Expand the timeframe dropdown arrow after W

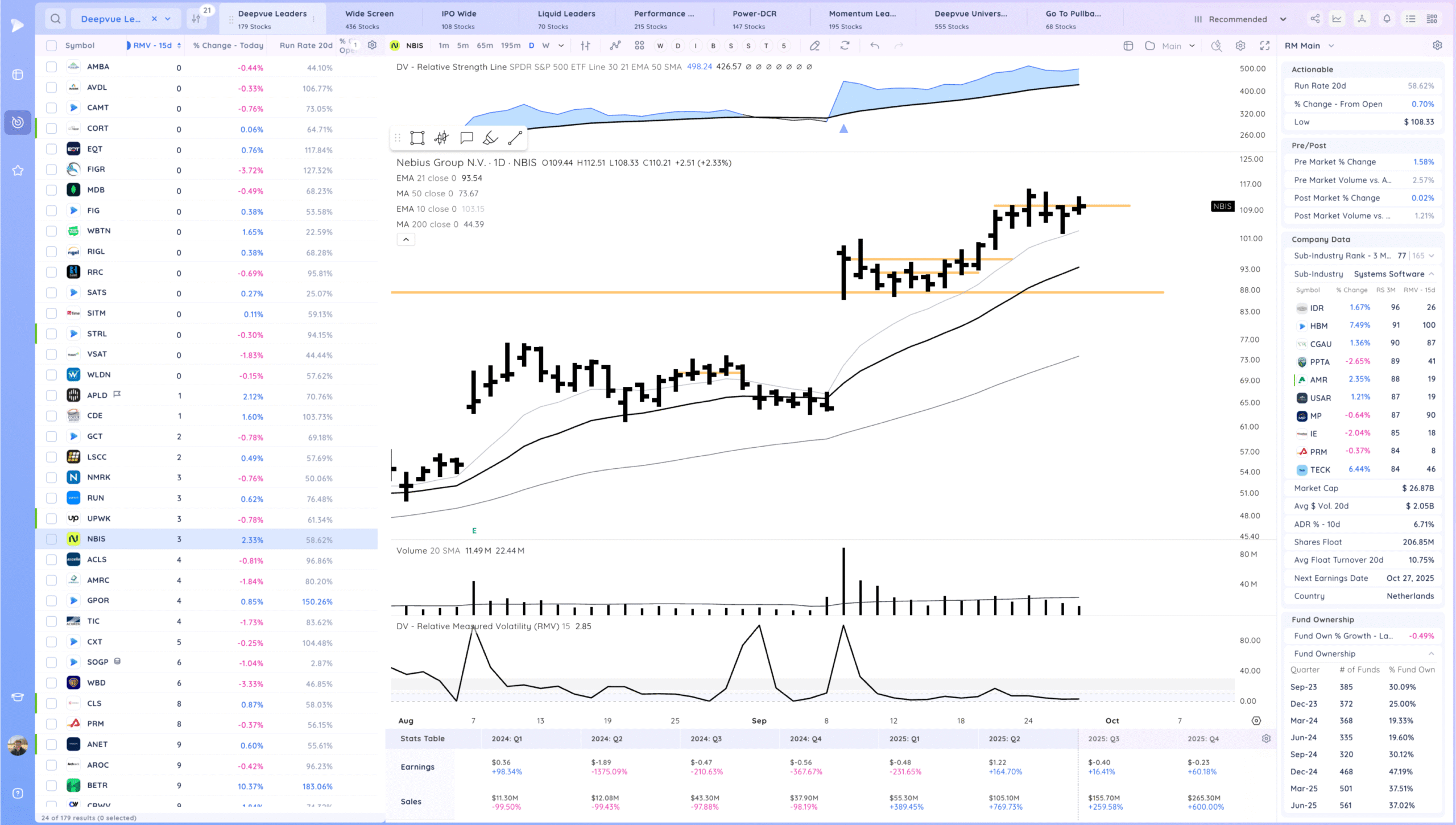click(561, 46)
